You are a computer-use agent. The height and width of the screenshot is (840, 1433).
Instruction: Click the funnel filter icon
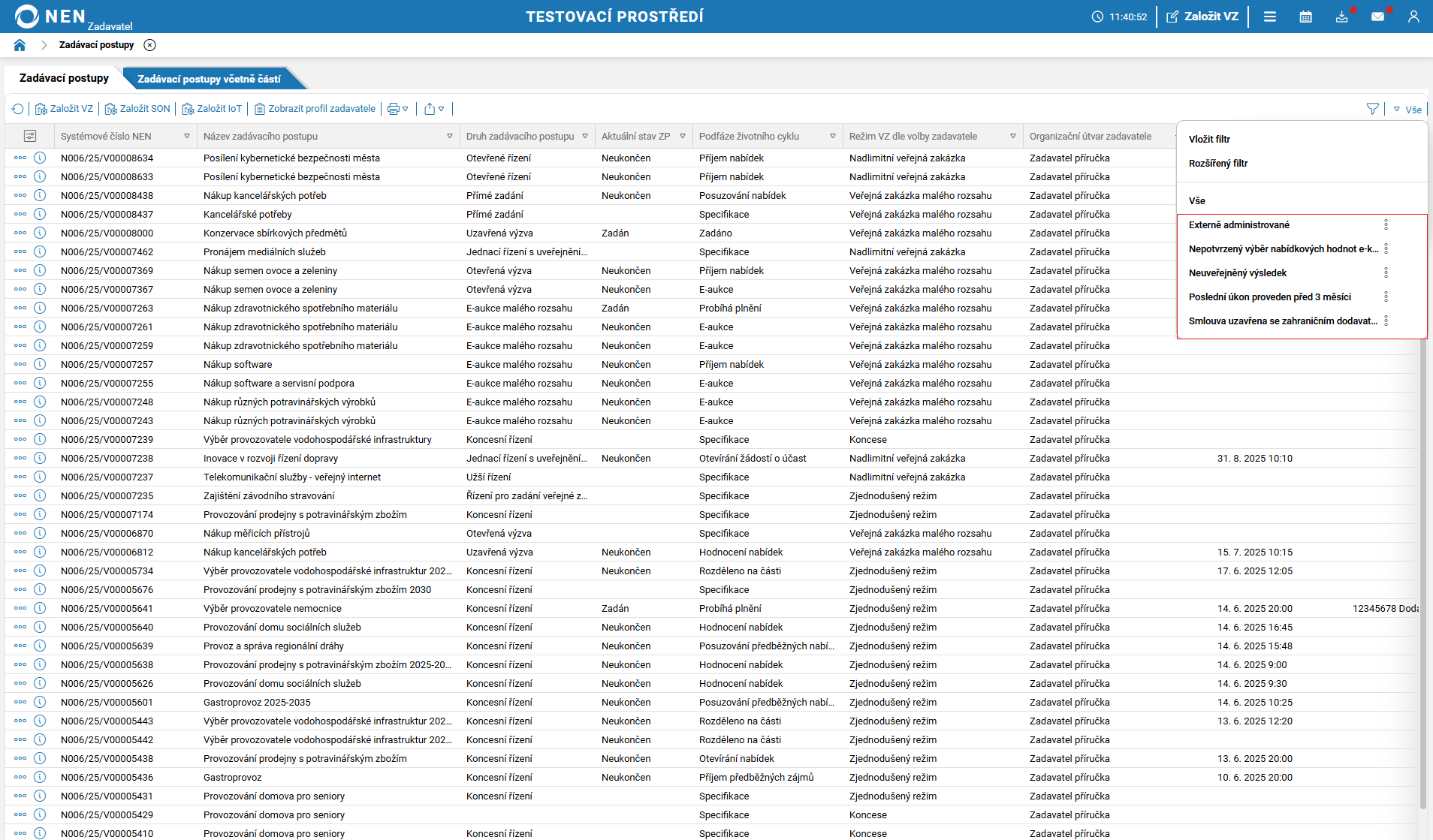pos(1373,109)
